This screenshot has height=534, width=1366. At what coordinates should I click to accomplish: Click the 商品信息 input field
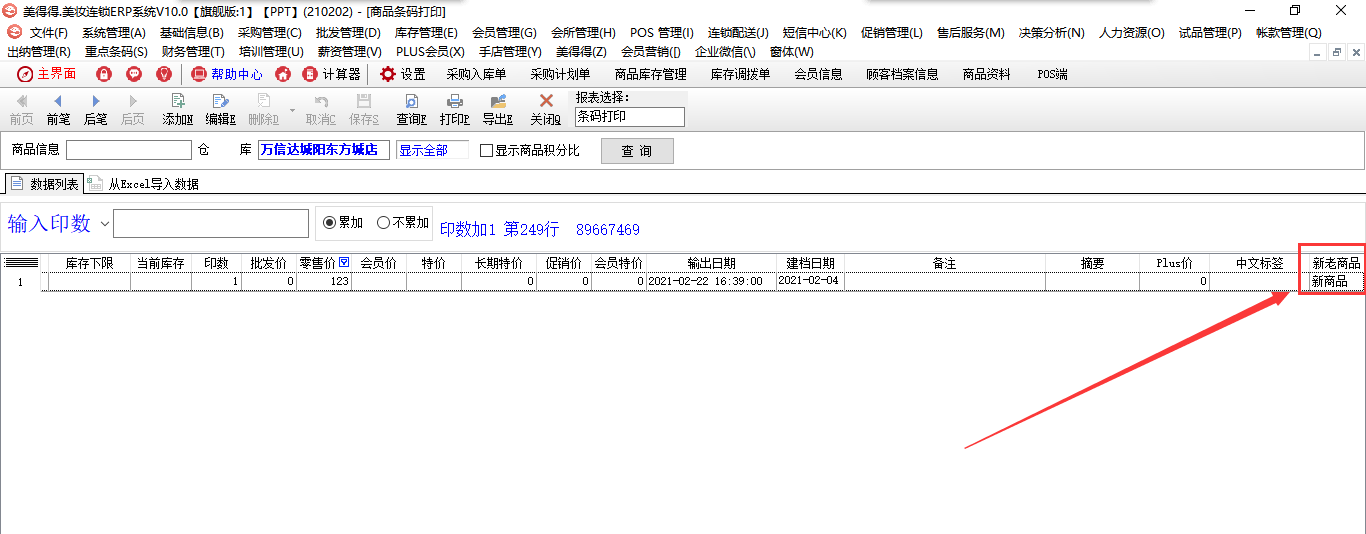coord(128,150)
